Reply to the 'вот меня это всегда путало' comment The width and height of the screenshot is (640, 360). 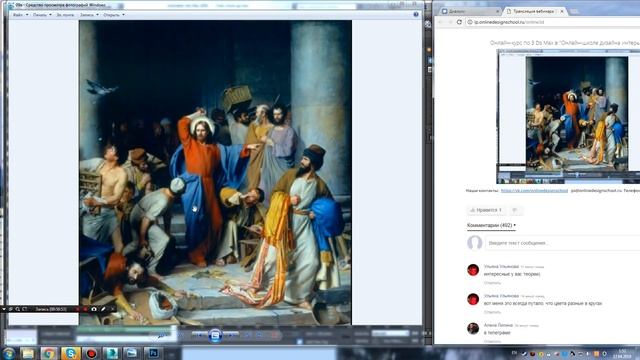[x=492, y=312]
